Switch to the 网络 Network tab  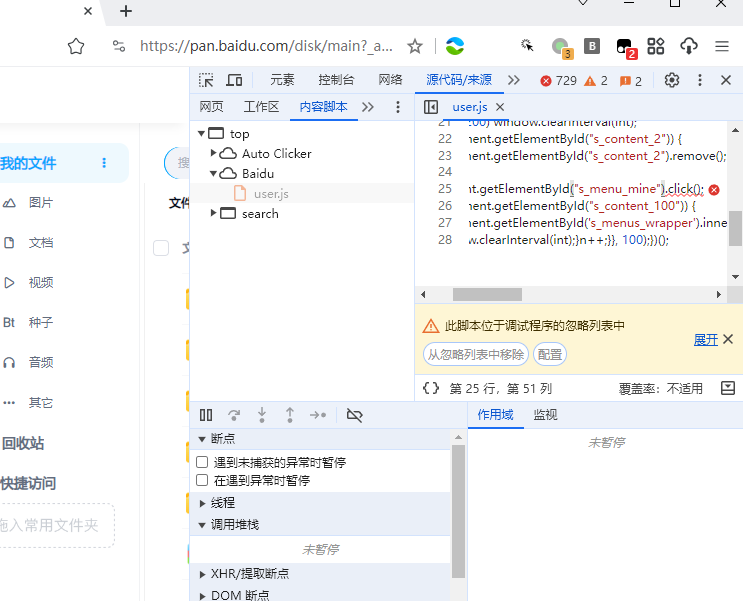coord(390,80)
